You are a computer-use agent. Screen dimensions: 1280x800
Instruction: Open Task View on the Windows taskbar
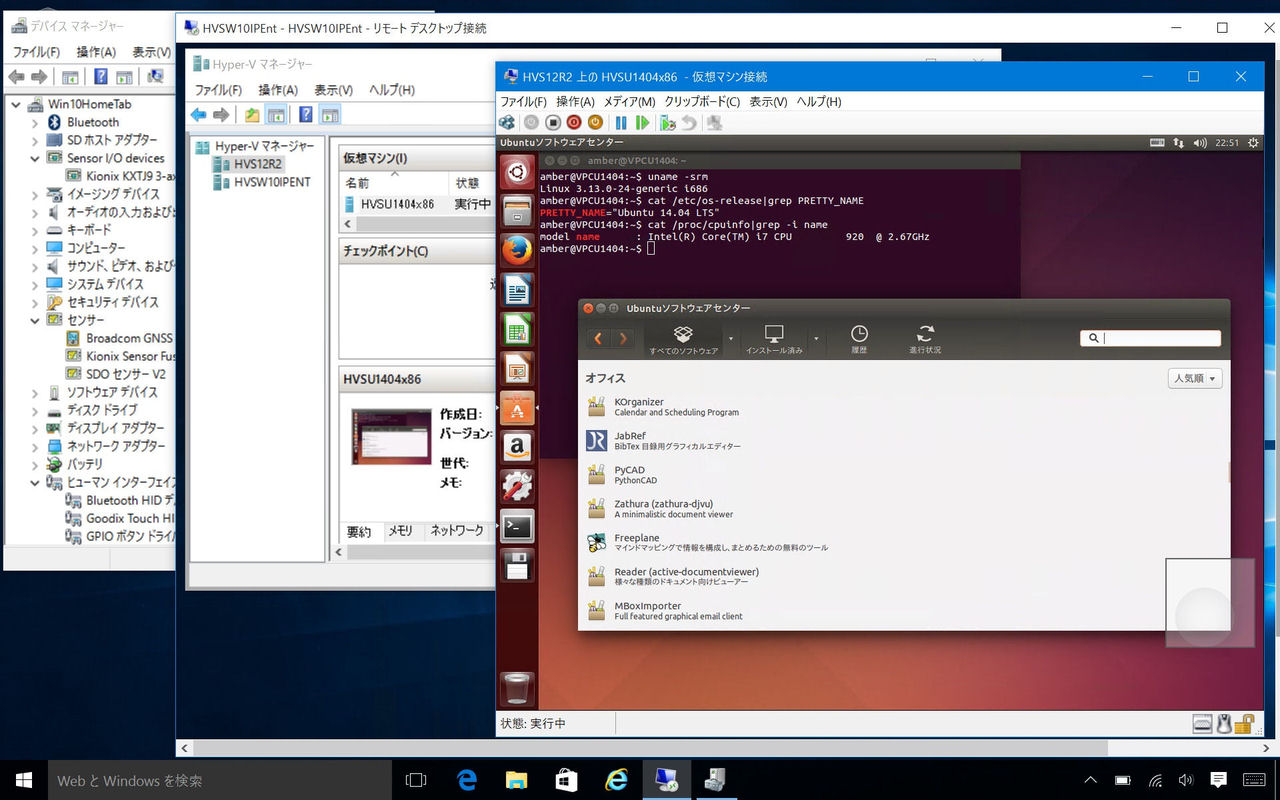point(416,780)
